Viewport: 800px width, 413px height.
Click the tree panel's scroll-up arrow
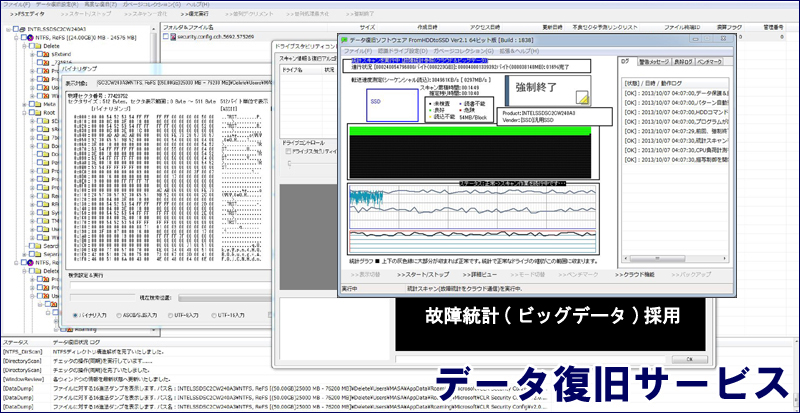[x=154, y=30]
